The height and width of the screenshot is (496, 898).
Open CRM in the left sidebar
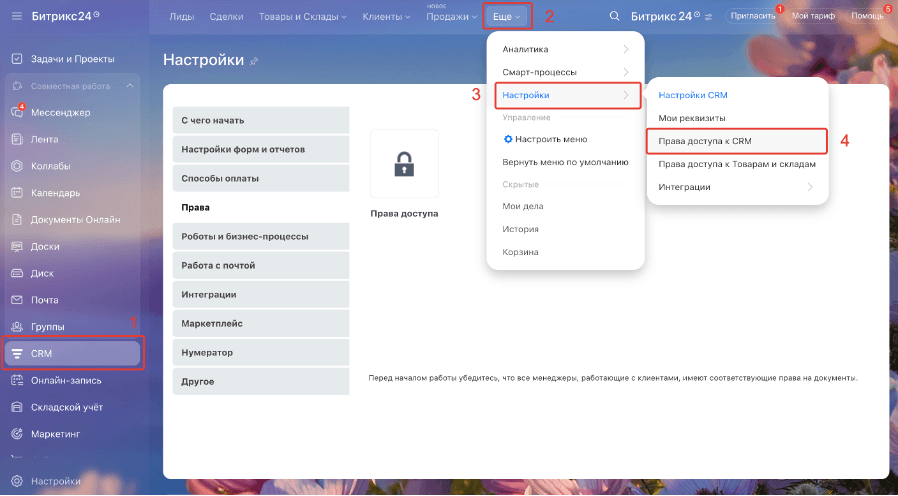coord(72,354)
